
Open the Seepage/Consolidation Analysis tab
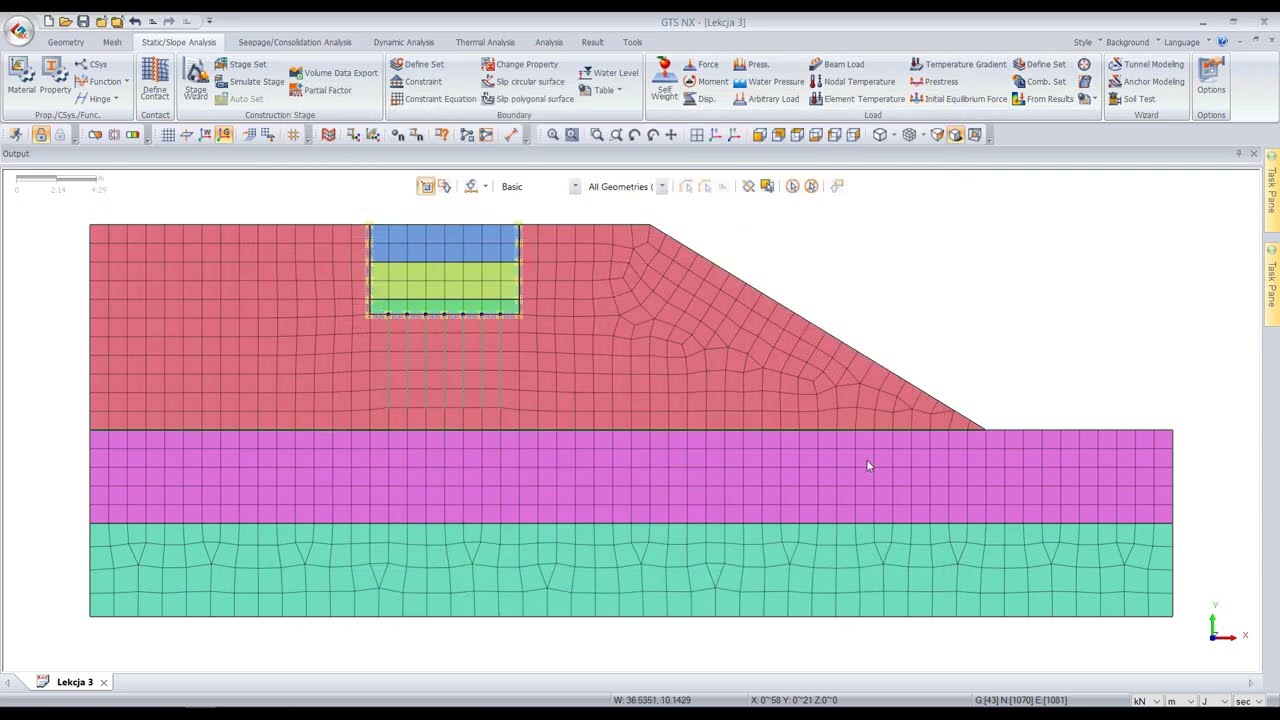pos(295,43)
